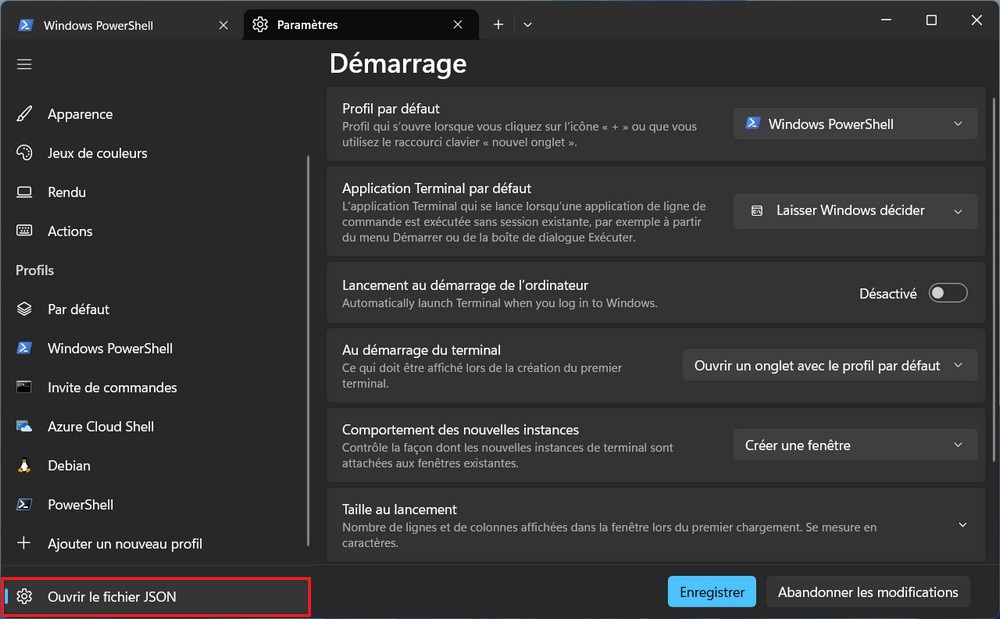Enable the Lancement au démarrage toggle

[948, 293]
